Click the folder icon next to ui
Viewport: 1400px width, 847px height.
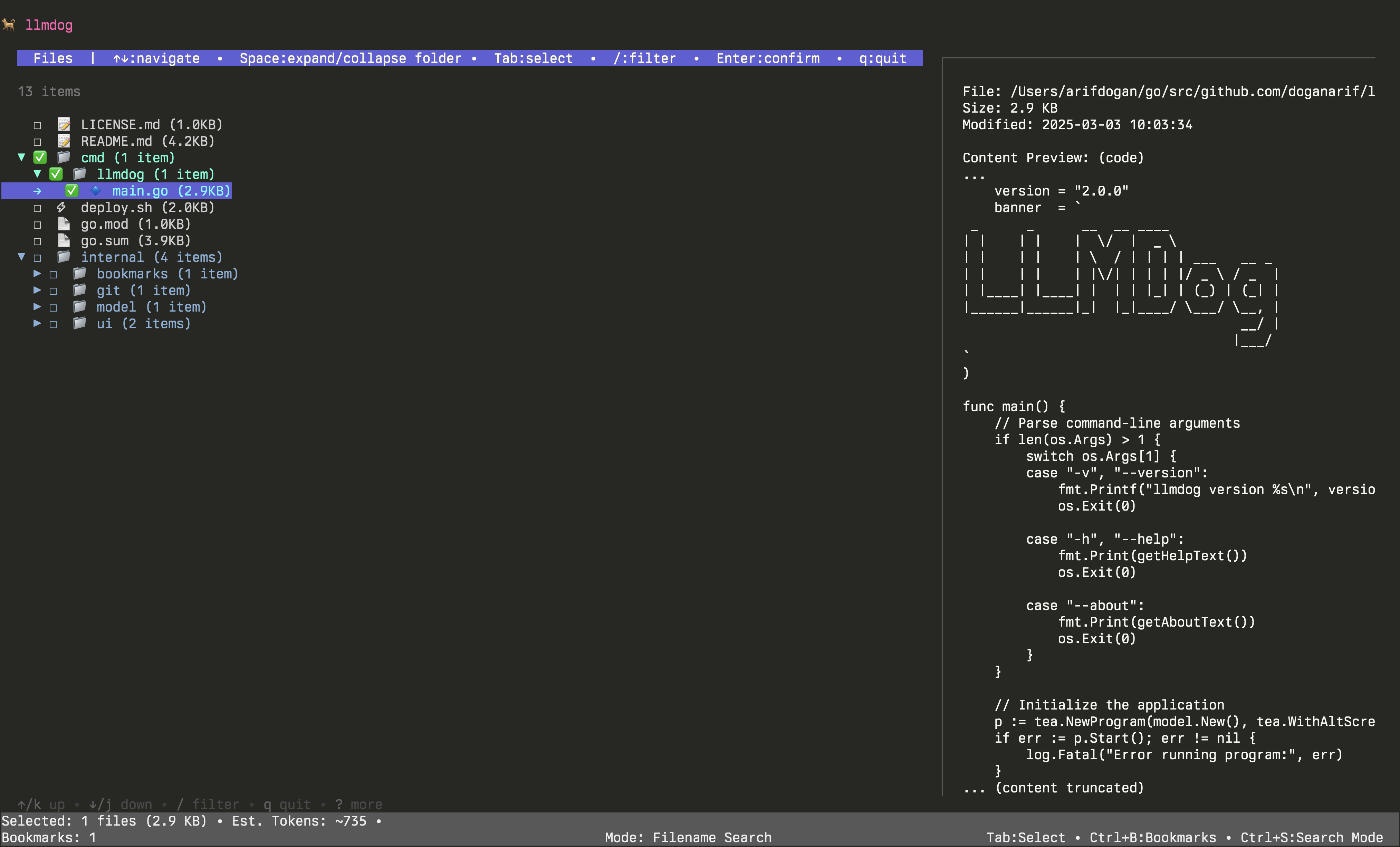tap(80, 323)
